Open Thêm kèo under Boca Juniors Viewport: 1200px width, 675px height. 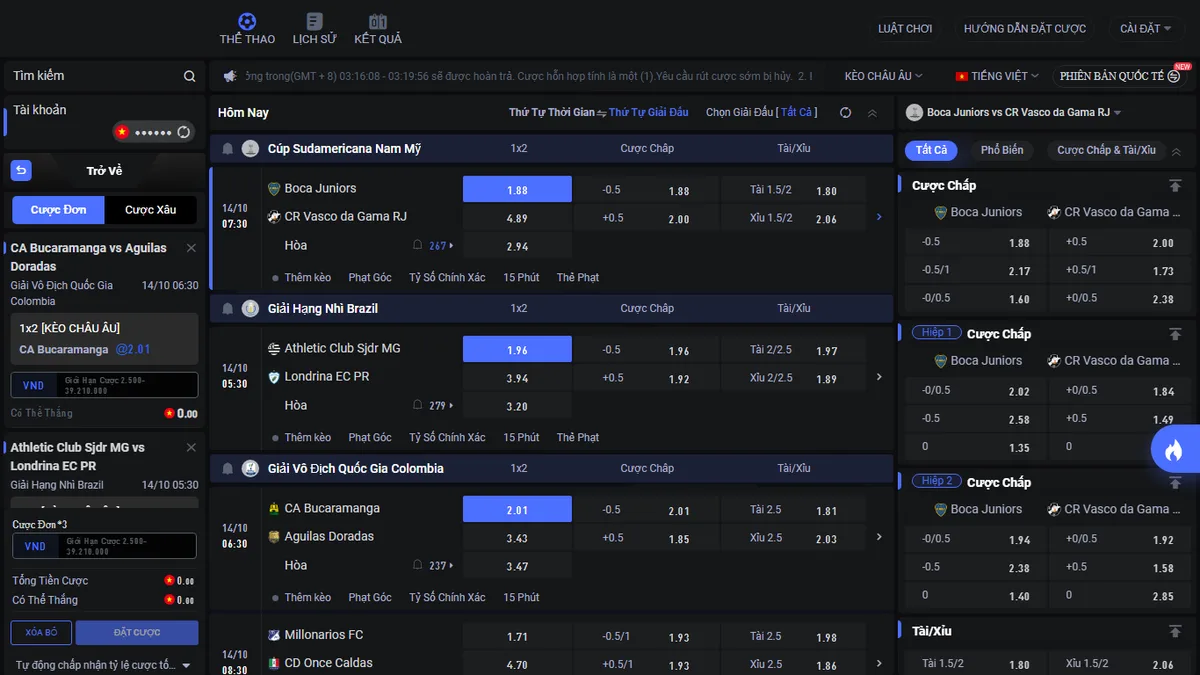307,277
